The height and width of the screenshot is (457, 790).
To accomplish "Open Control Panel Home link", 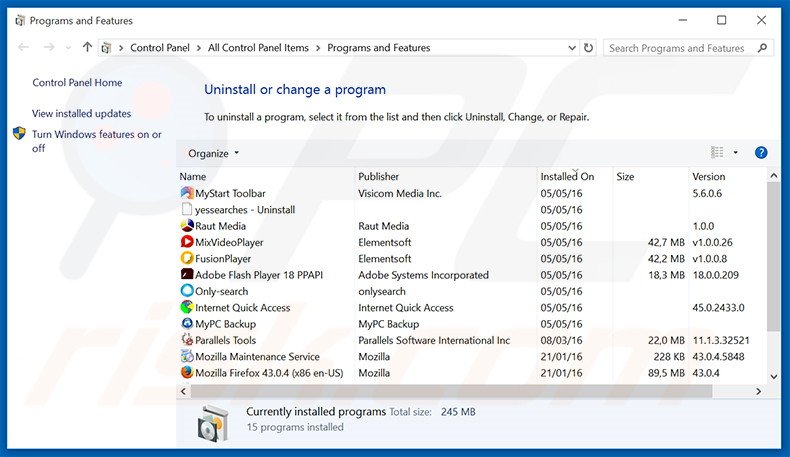I will click(77, 83).
